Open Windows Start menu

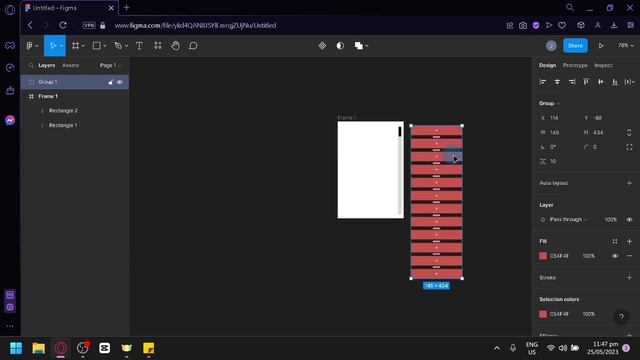coord(16,348)
